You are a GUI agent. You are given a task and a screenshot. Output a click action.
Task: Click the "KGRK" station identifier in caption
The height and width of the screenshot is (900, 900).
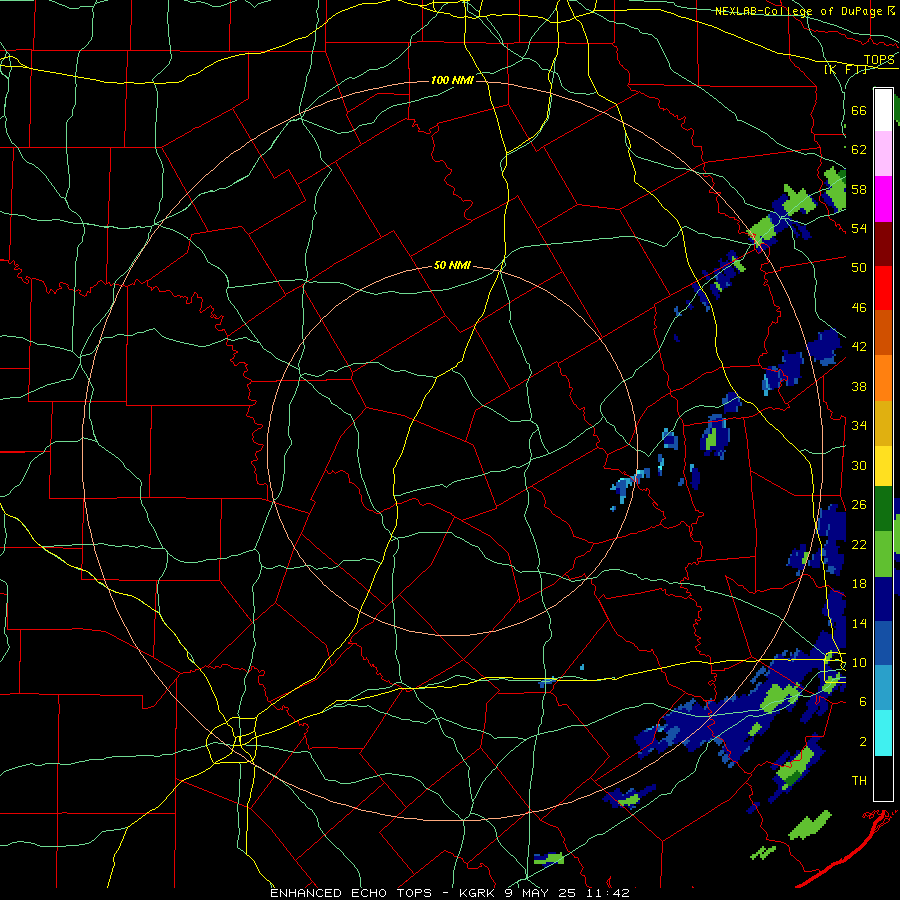pyautogui.click(x=478, y=893)
